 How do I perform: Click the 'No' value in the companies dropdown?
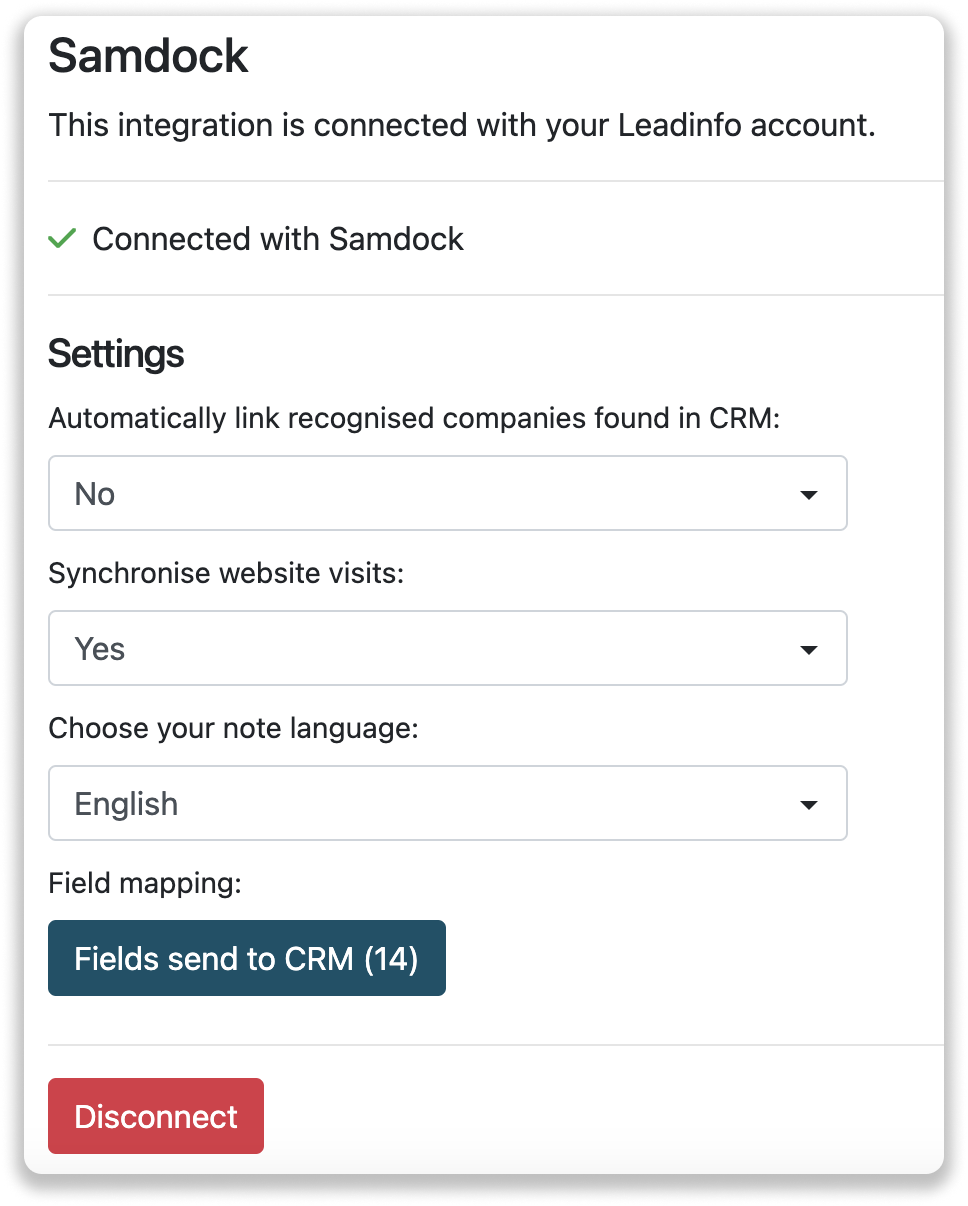coord(94,493)
